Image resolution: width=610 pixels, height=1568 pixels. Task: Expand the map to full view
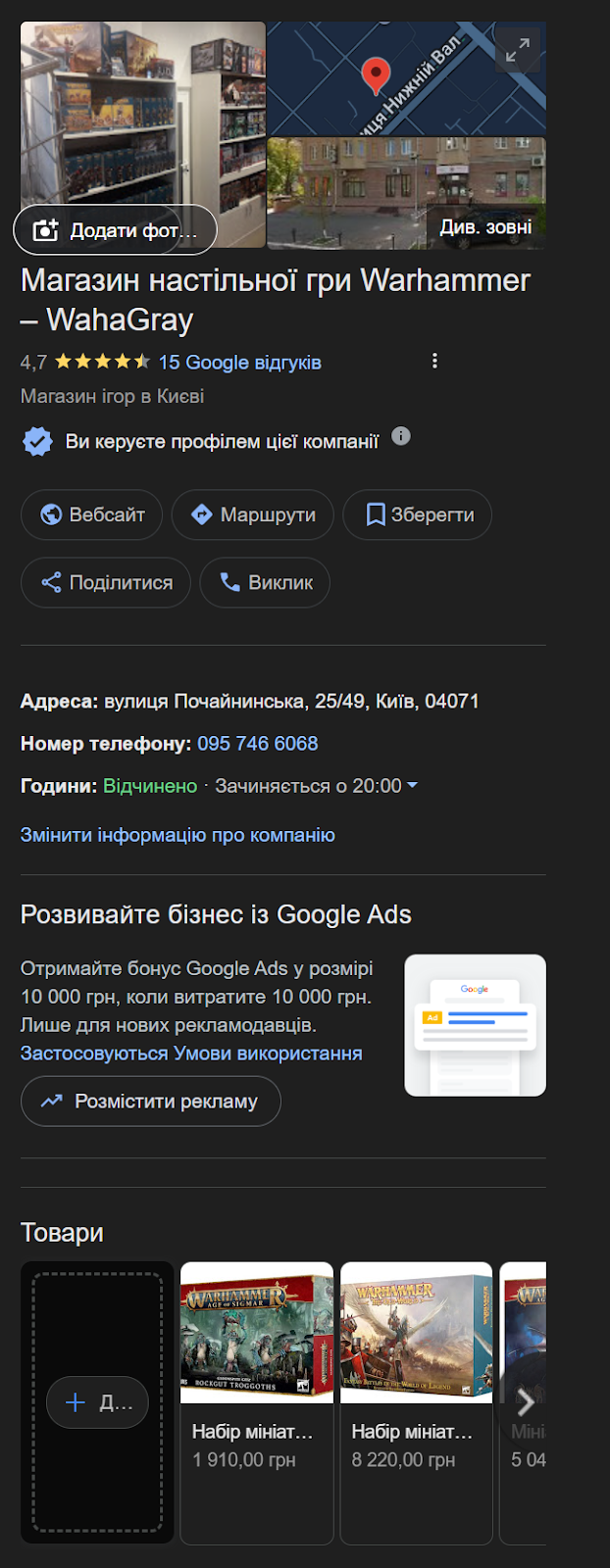point(518,49)
